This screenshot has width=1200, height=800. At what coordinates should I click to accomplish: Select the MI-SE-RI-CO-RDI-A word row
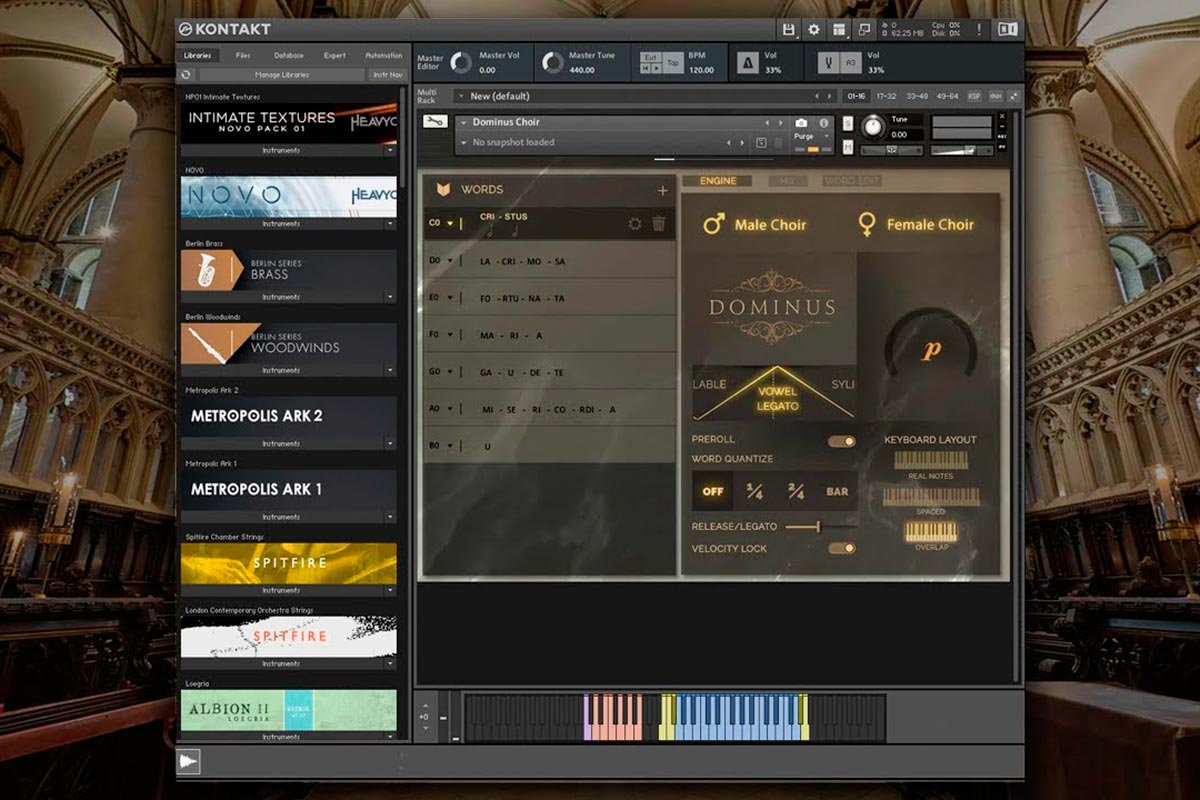click(550, 409)
